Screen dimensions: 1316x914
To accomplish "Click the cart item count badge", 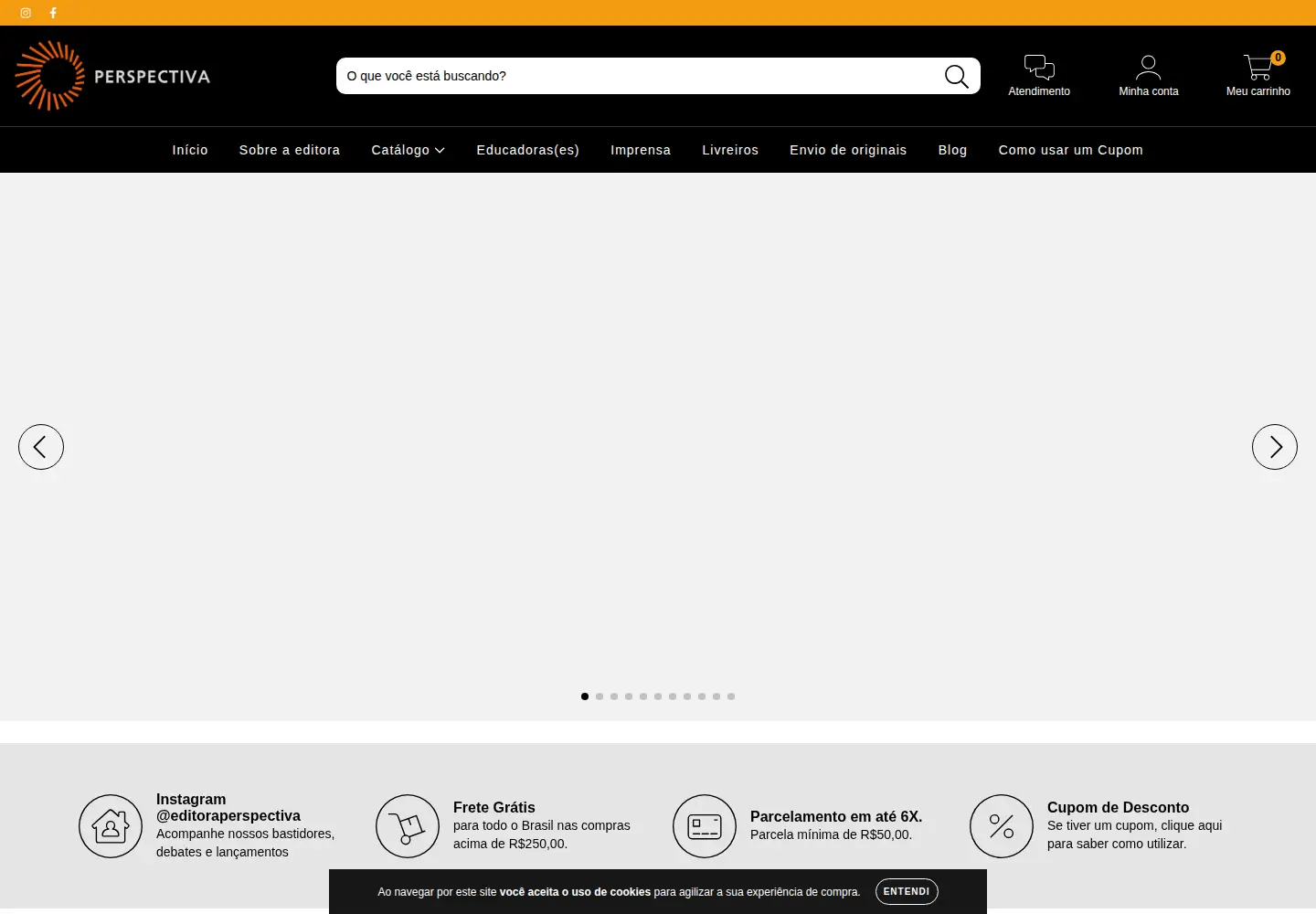I will [1279, 58].
